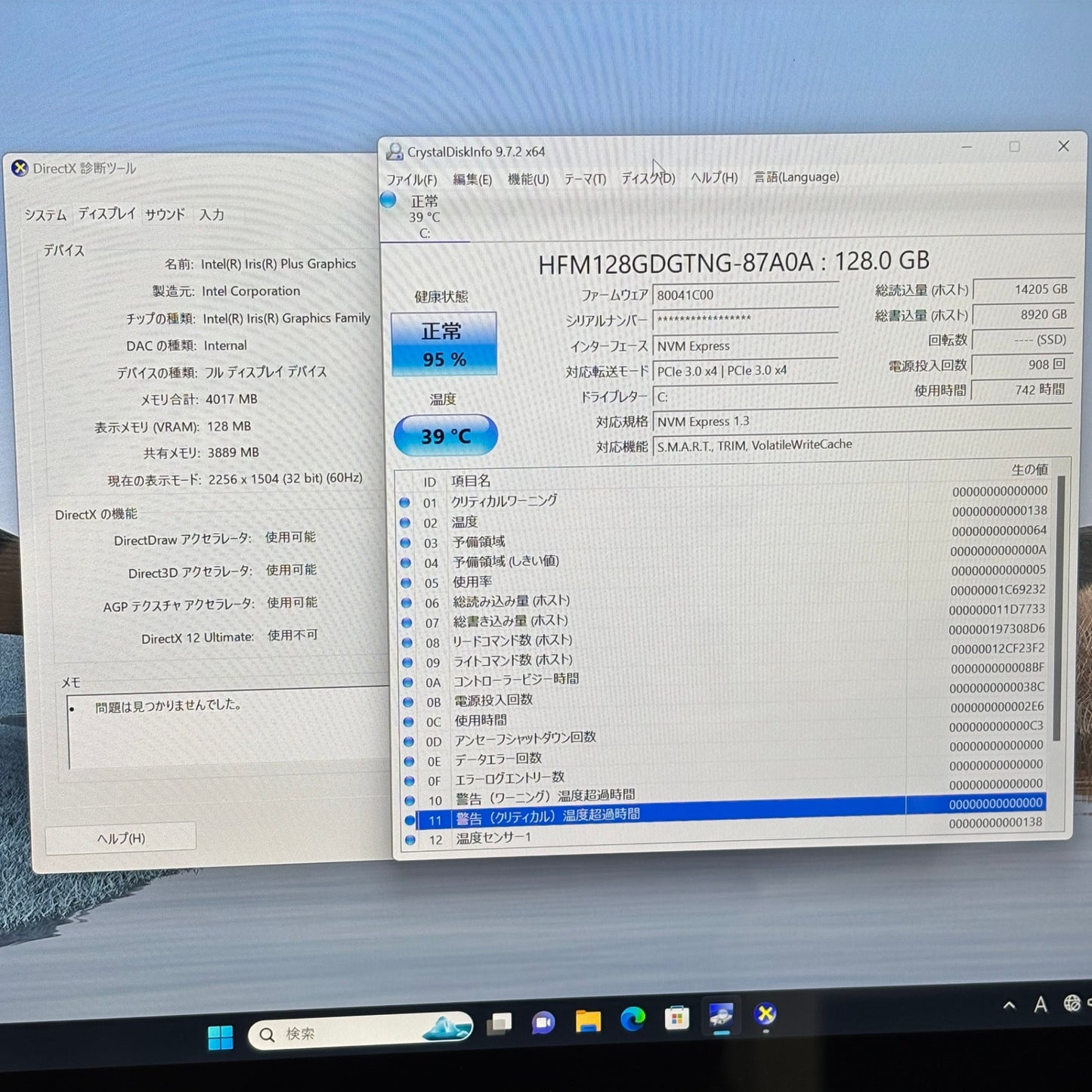
Task: Open the Windows Start menu
Action: point(220,1038)
